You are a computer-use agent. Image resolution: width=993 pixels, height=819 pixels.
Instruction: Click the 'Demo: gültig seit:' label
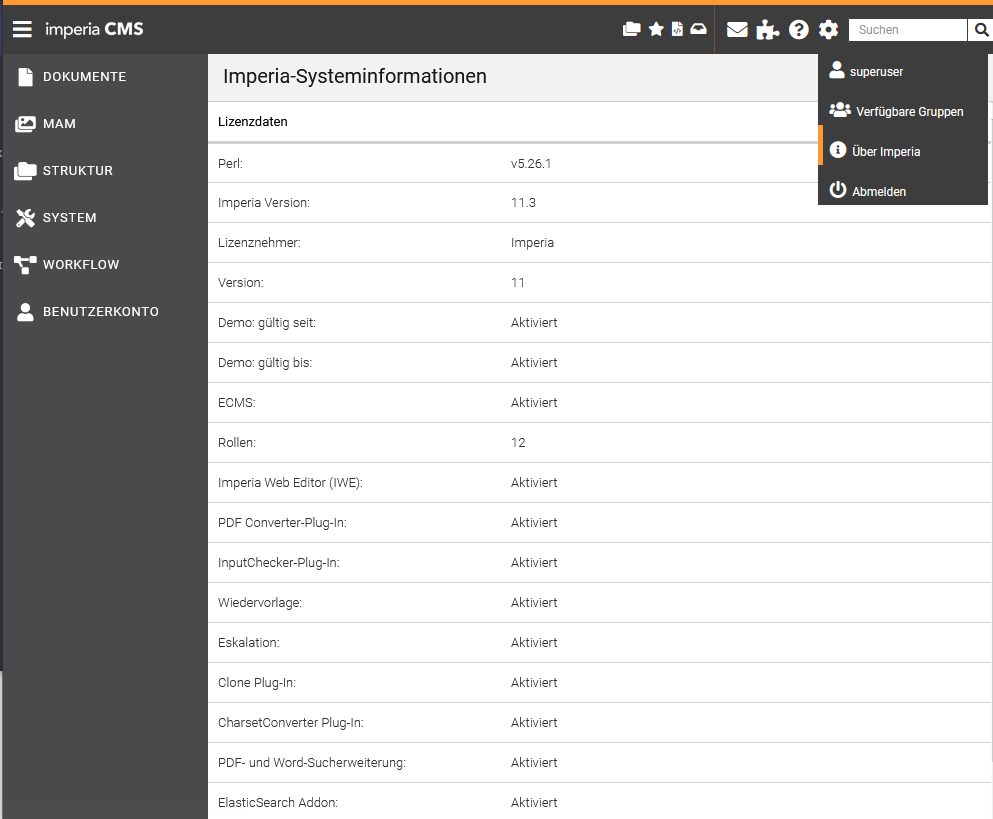[x=267, y=323]
